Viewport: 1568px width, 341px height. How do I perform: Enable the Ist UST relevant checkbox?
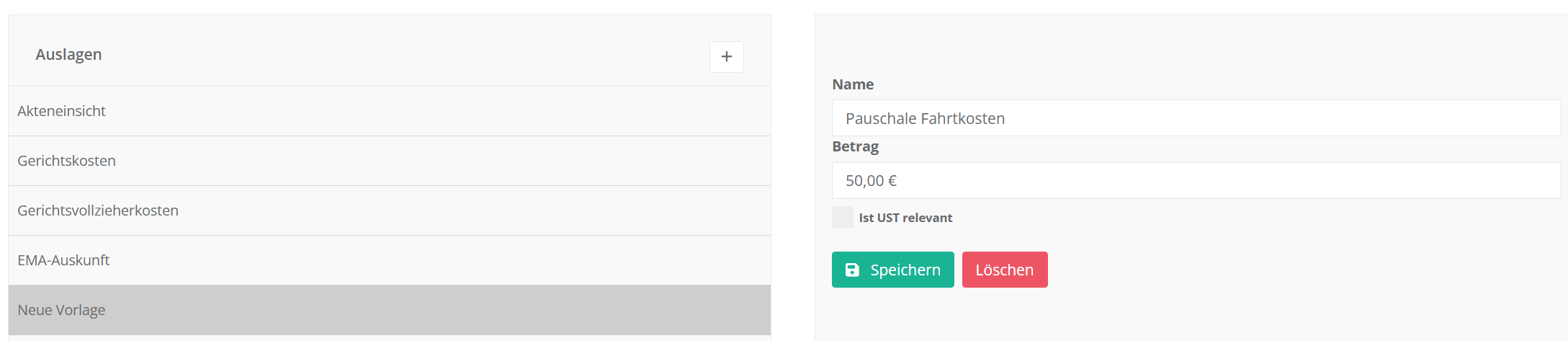pos(843,217)
